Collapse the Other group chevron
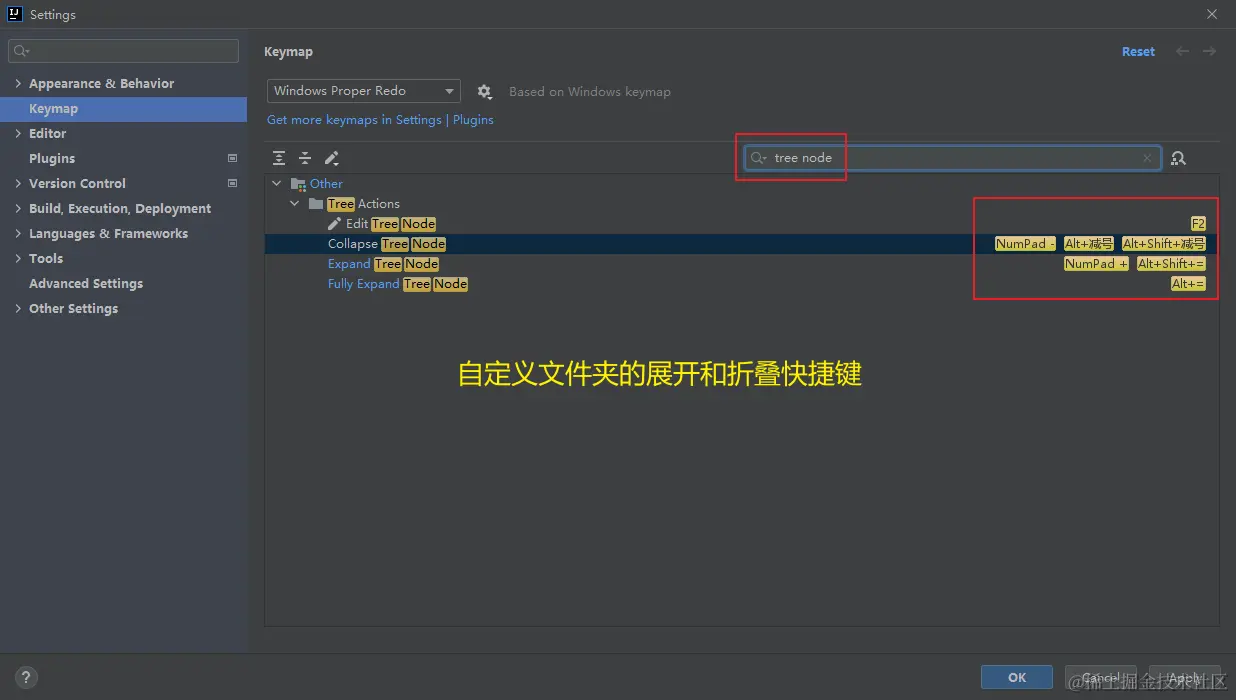This screenshot has width=1236, height=700. [277, 184]
